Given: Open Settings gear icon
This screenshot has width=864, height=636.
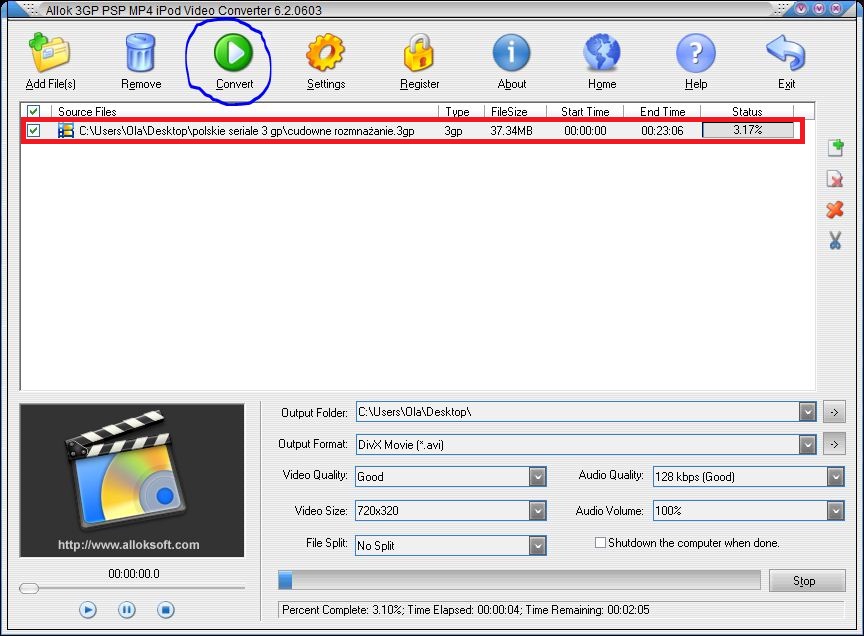Looking at the screenshot, I should tap(325, 53).
